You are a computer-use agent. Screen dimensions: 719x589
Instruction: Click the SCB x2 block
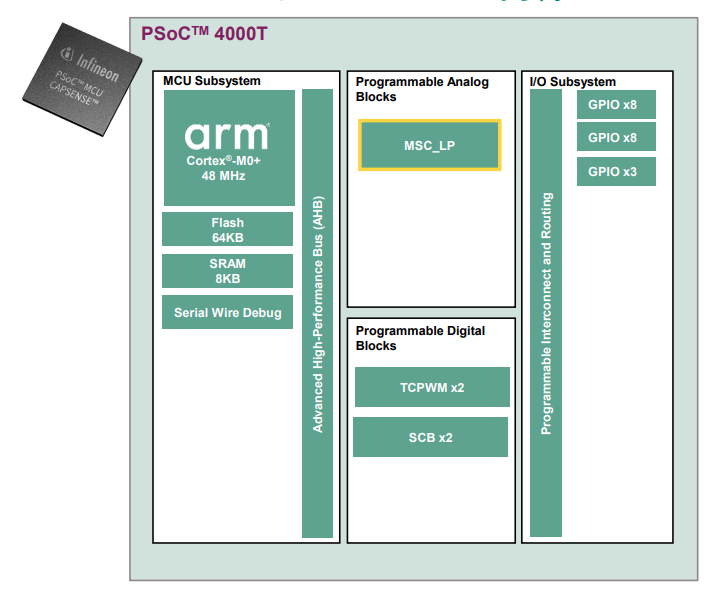(430, 437)
